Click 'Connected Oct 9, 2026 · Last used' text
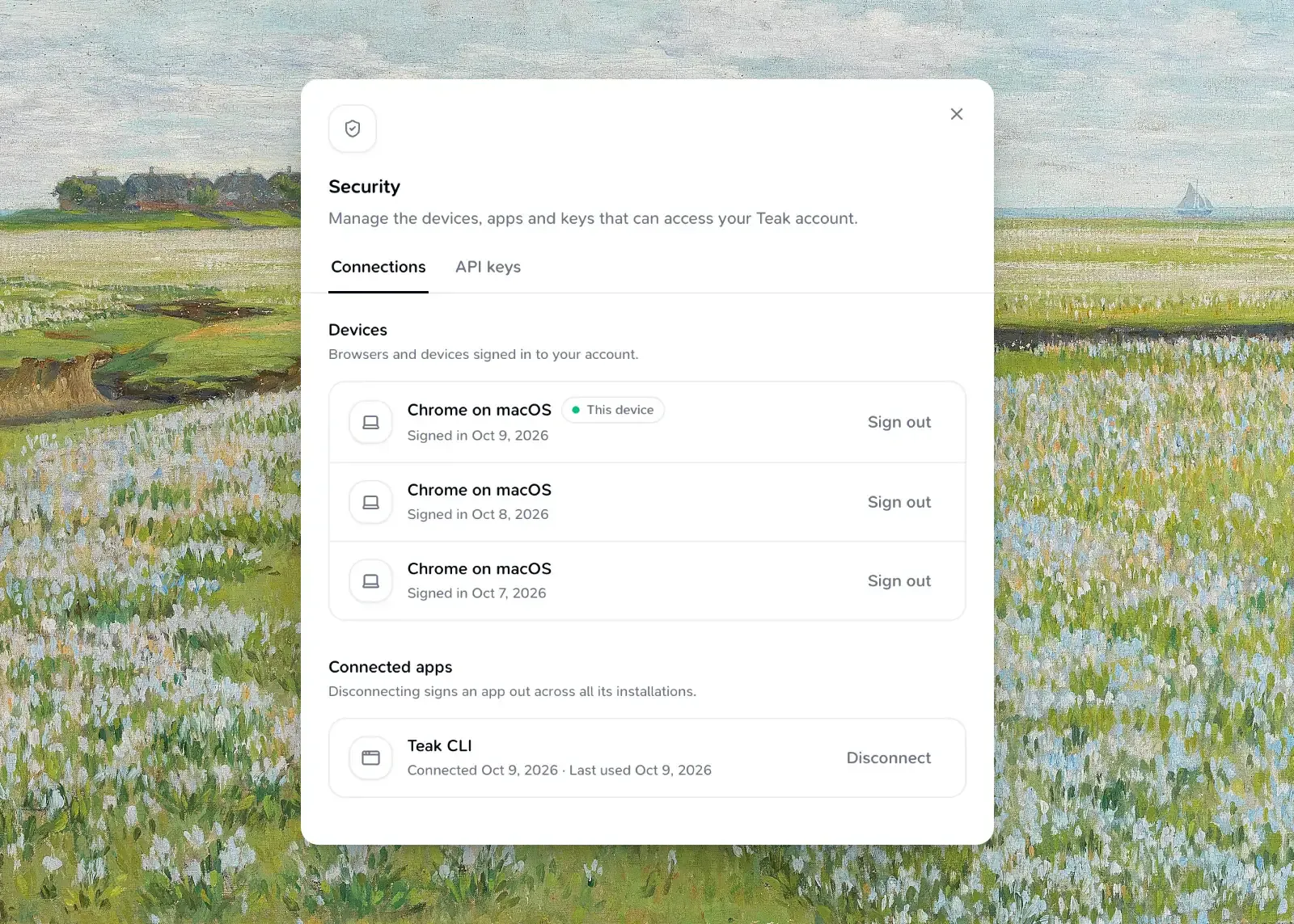 (560, 770)
